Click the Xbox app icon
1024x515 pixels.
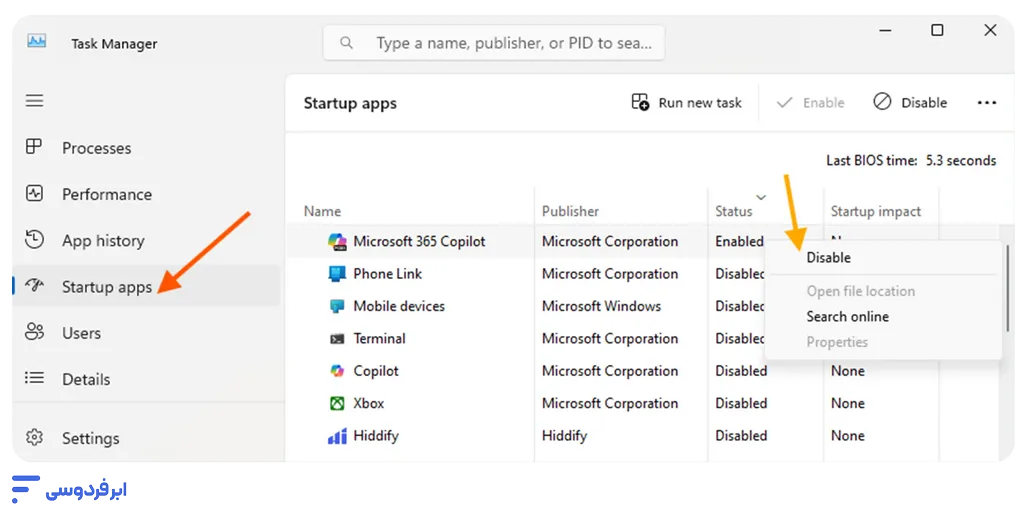(x=337, y=403)
